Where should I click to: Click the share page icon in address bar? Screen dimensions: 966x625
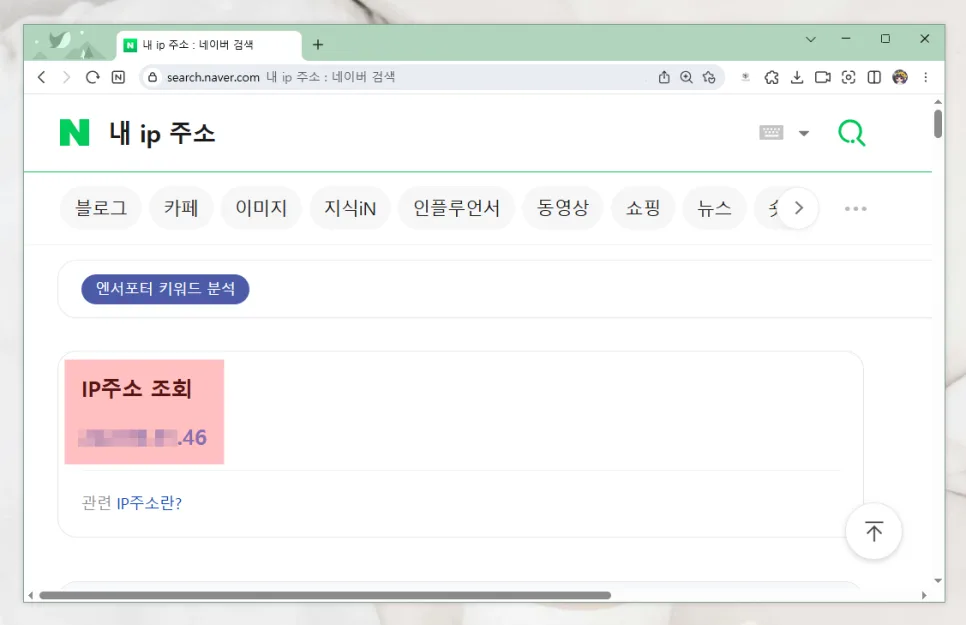tap(664, 77)
